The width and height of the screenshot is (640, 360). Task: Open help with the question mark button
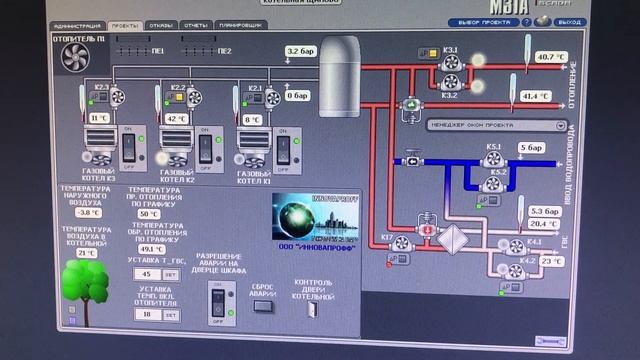click(527, 22)
